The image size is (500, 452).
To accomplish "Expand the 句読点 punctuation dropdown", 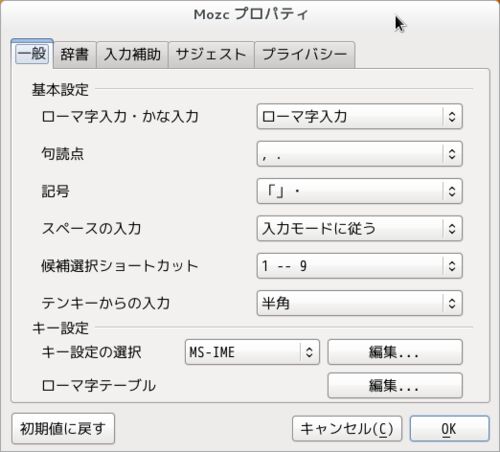I will [359, 154].
